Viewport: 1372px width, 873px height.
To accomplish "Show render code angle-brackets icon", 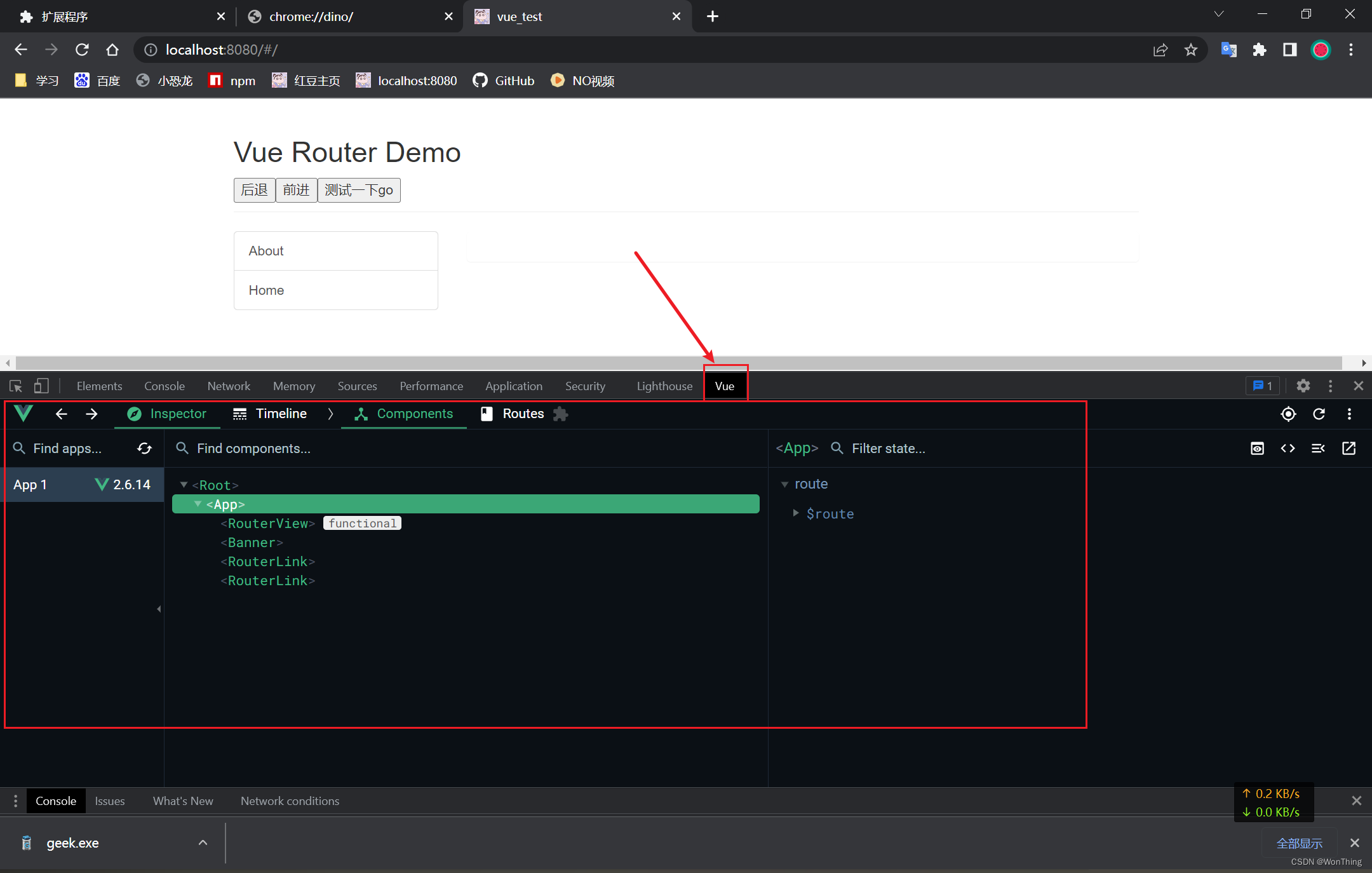I will point(1288,449).
